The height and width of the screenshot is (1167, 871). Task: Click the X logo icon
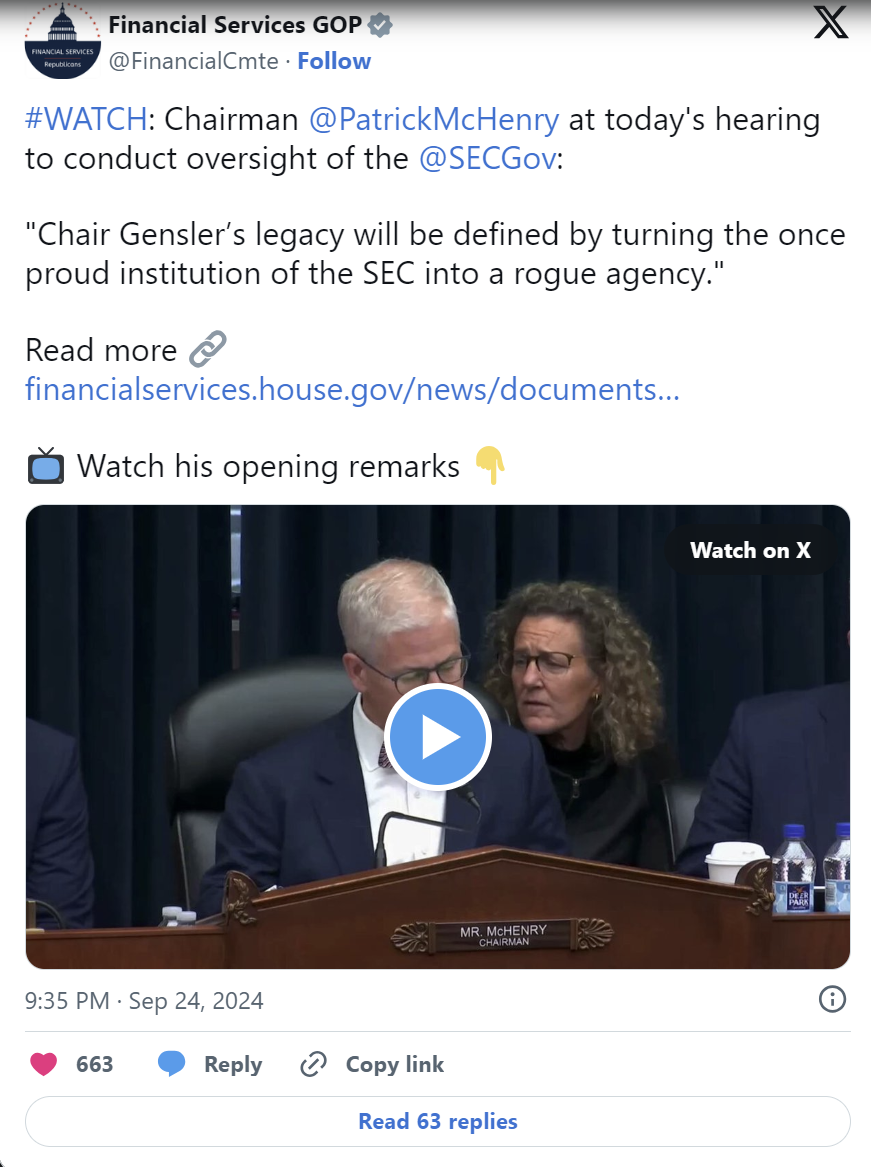coord(831,22)
